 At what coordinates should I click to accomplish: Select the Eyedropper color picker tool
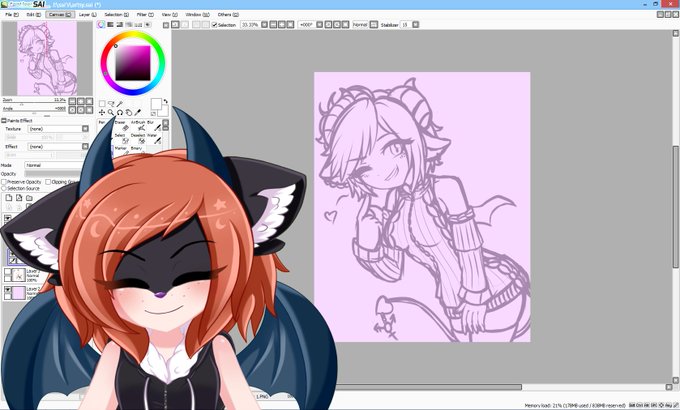click(138, 112)
